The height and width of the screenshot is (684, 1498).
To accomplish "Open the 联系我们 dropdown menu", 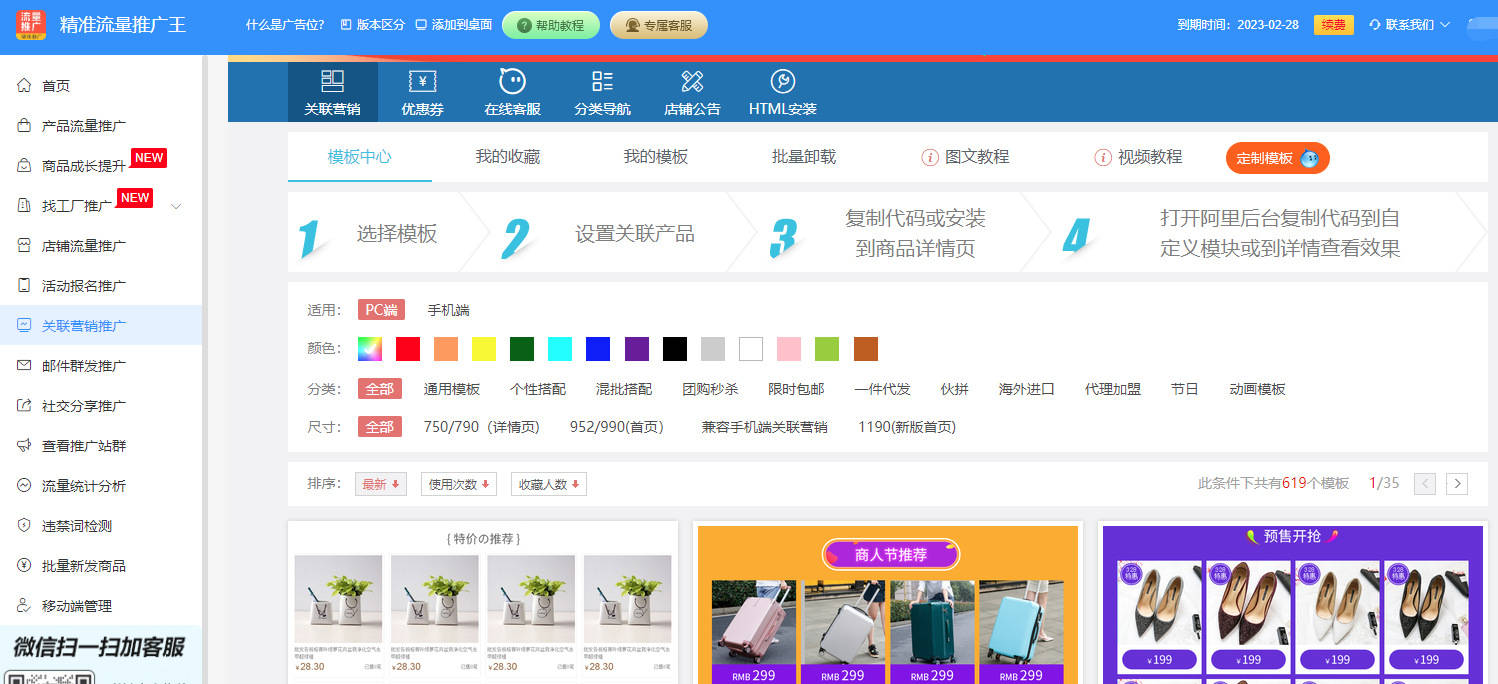I will (1411, 27).
